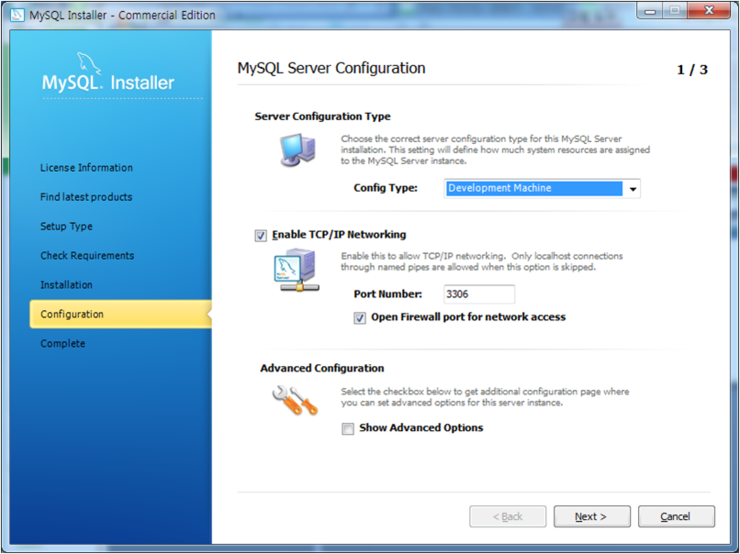
Task: Click the MySQL Installer title bar icon
Action: point(17,15)
